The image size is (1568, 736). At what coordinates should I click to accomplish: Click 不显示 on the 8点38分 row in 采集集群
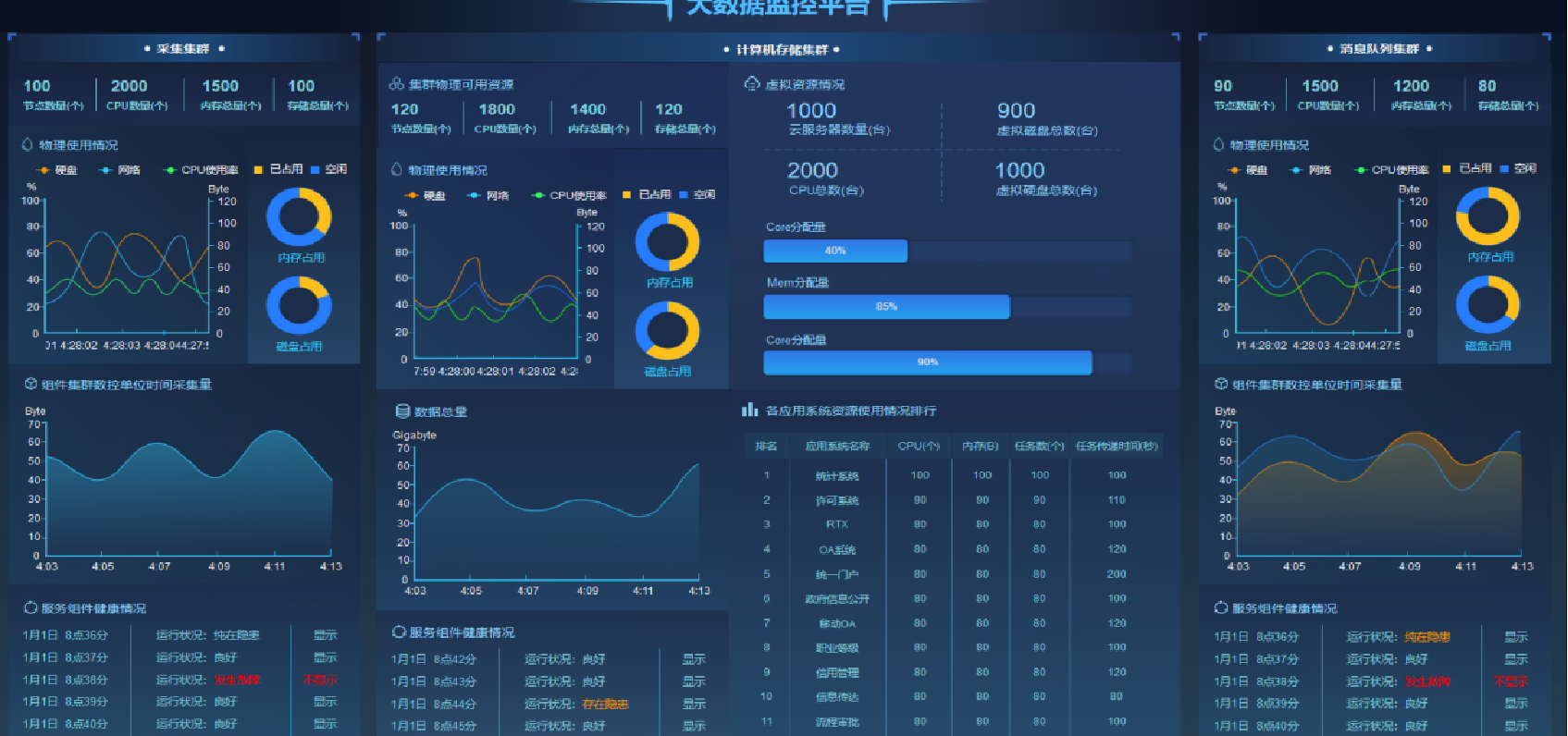click(x=320, y=680)
